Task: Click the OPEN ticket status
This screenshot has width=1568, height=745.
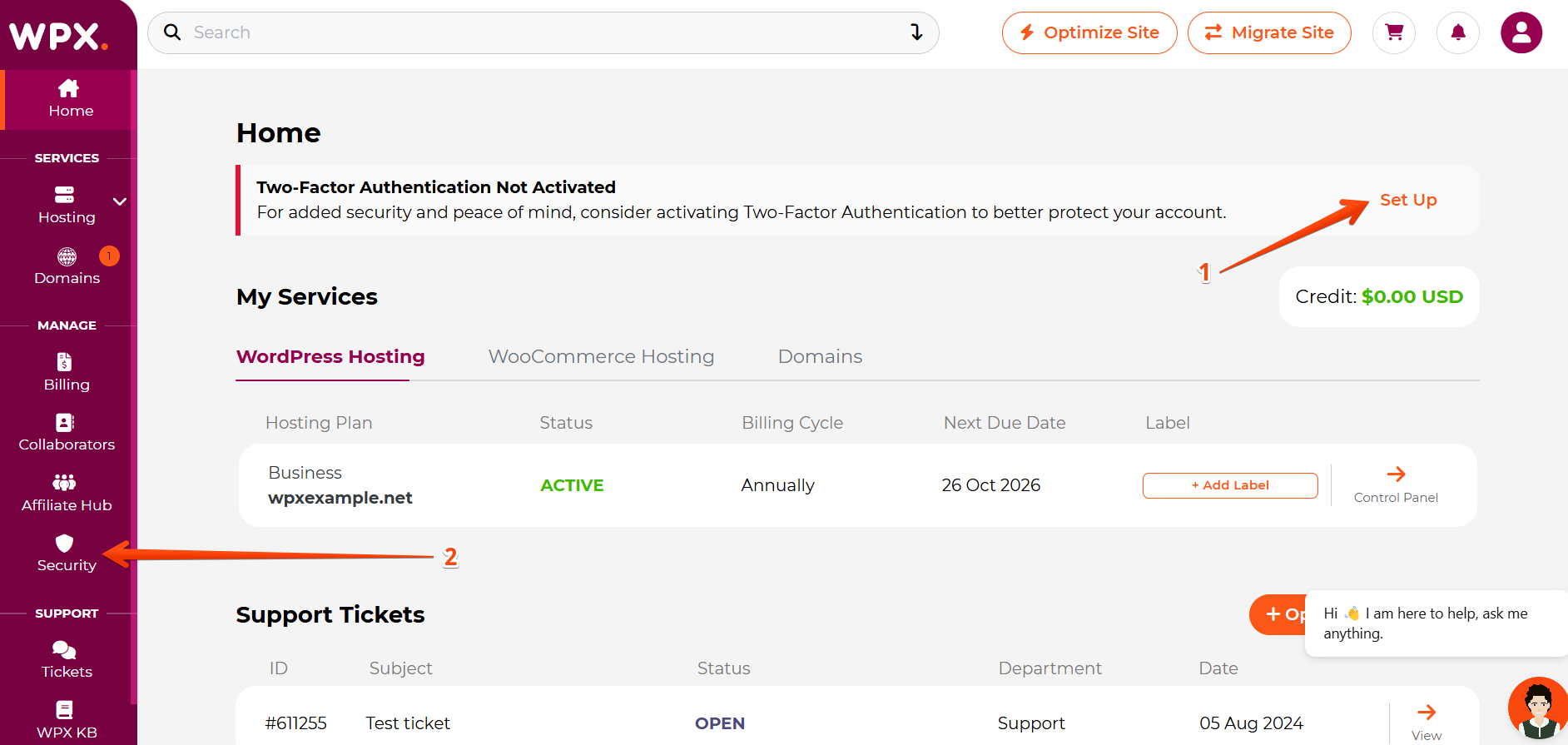Action: 720,723
